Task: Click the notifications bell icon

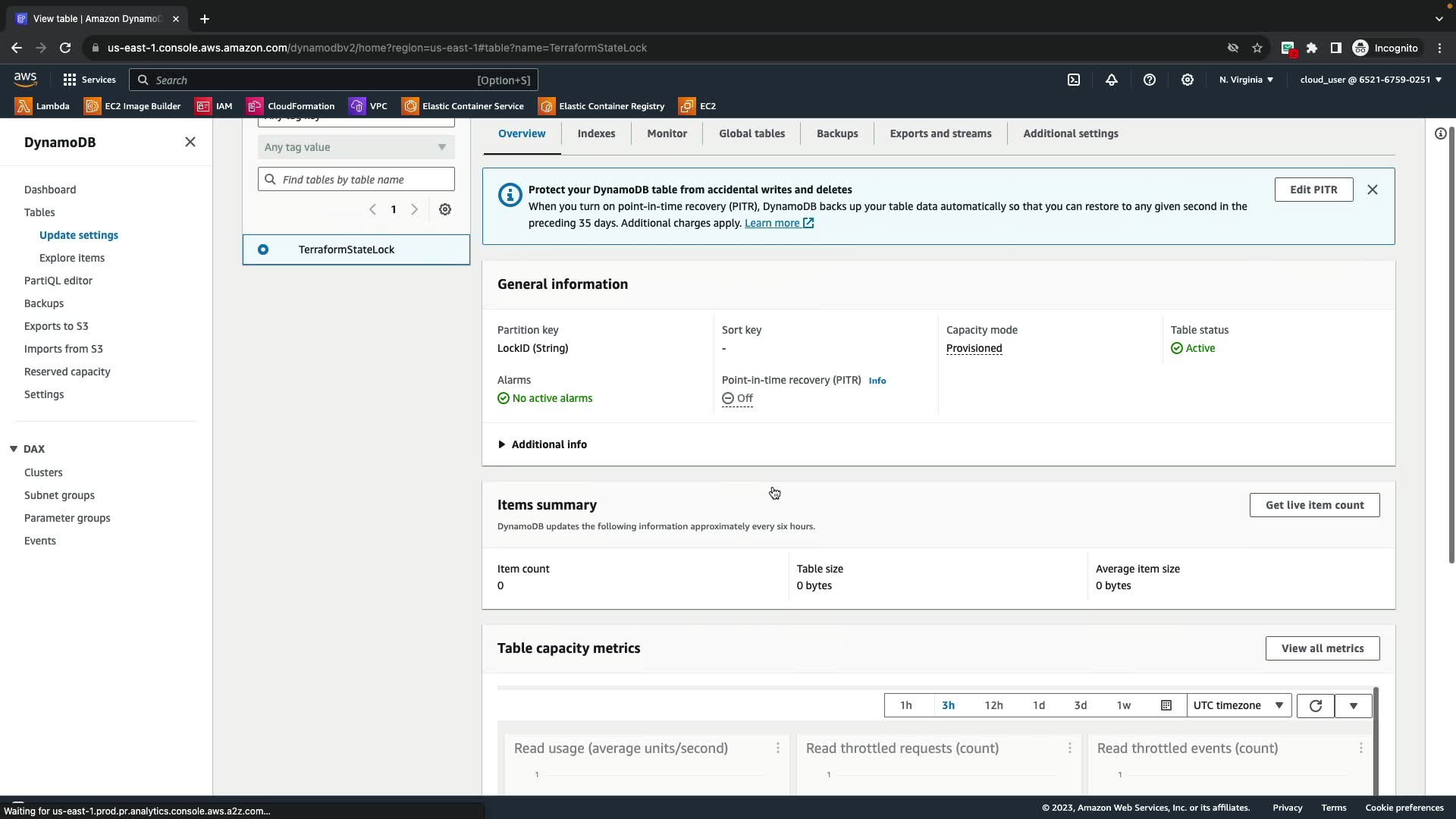Action: pyautogui.click(x=1112, y=80)
